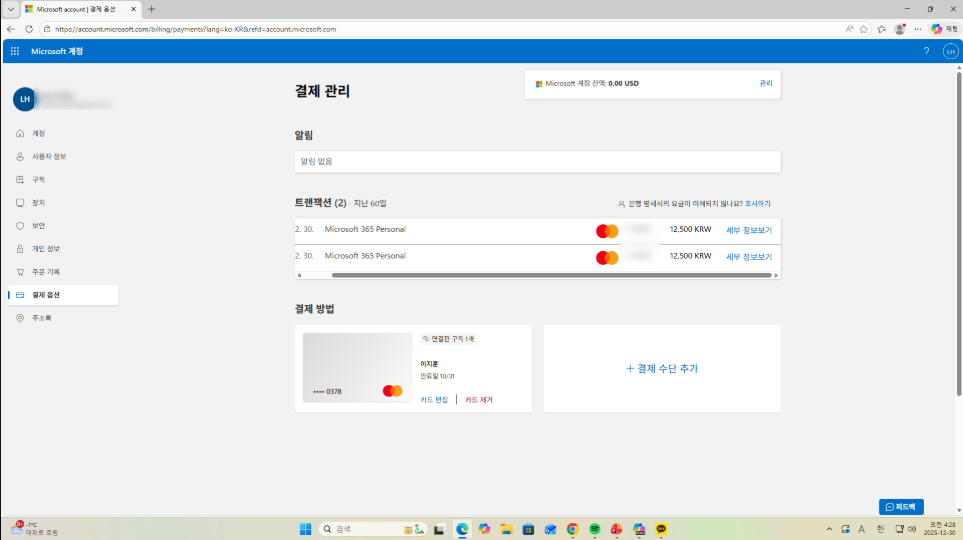Viewport: 963px width, 540px height.
Task: Add this page to favorites star
Action: (864, 29)
